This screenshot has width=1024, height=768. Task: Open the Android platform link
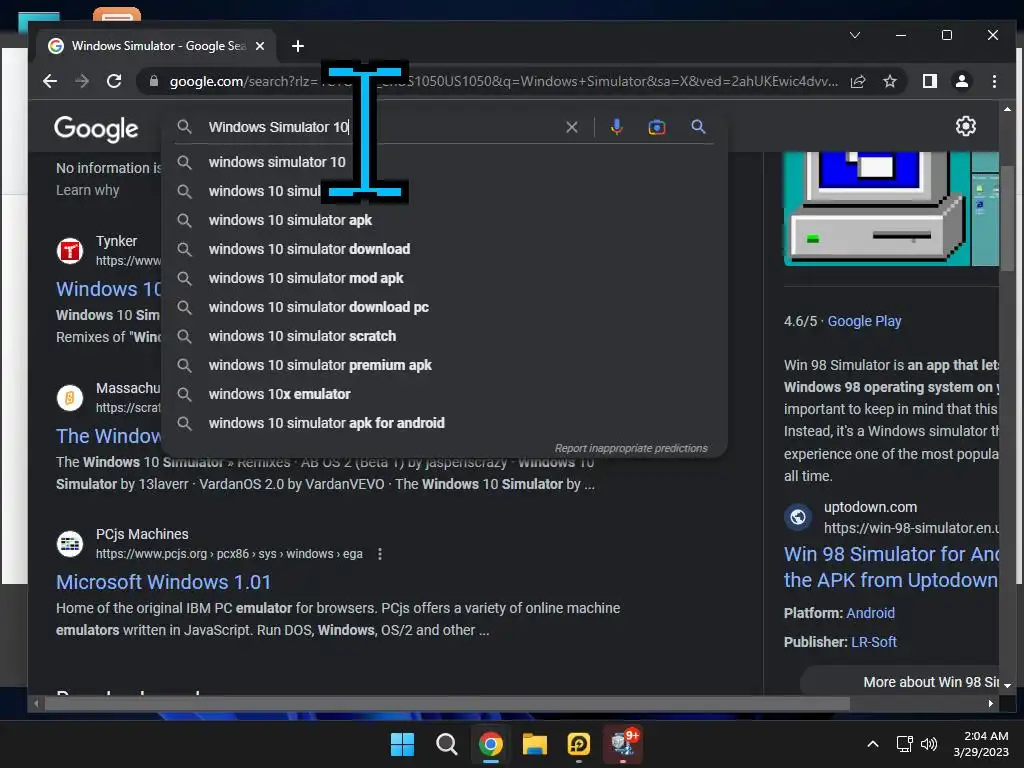(x=870, y=613)
